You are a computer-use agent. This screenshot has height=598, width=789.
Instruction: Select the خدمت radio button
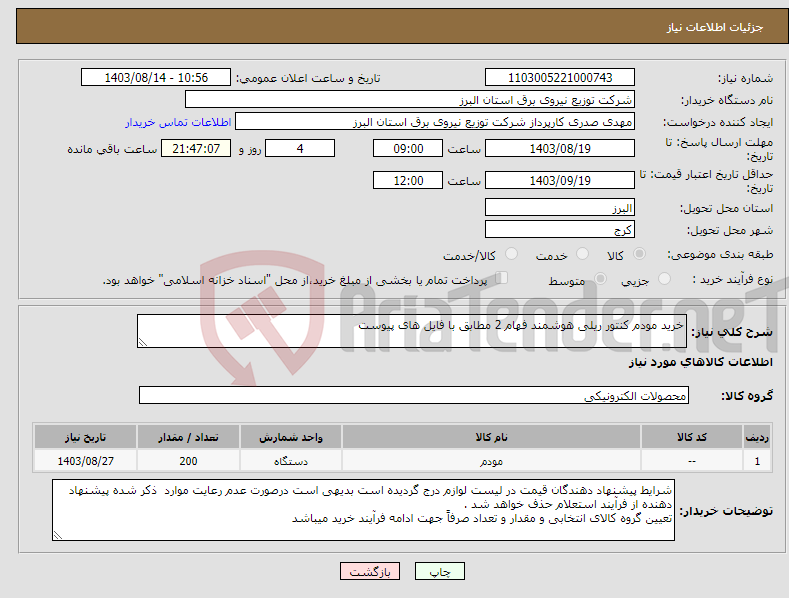(x=582, y=254)
